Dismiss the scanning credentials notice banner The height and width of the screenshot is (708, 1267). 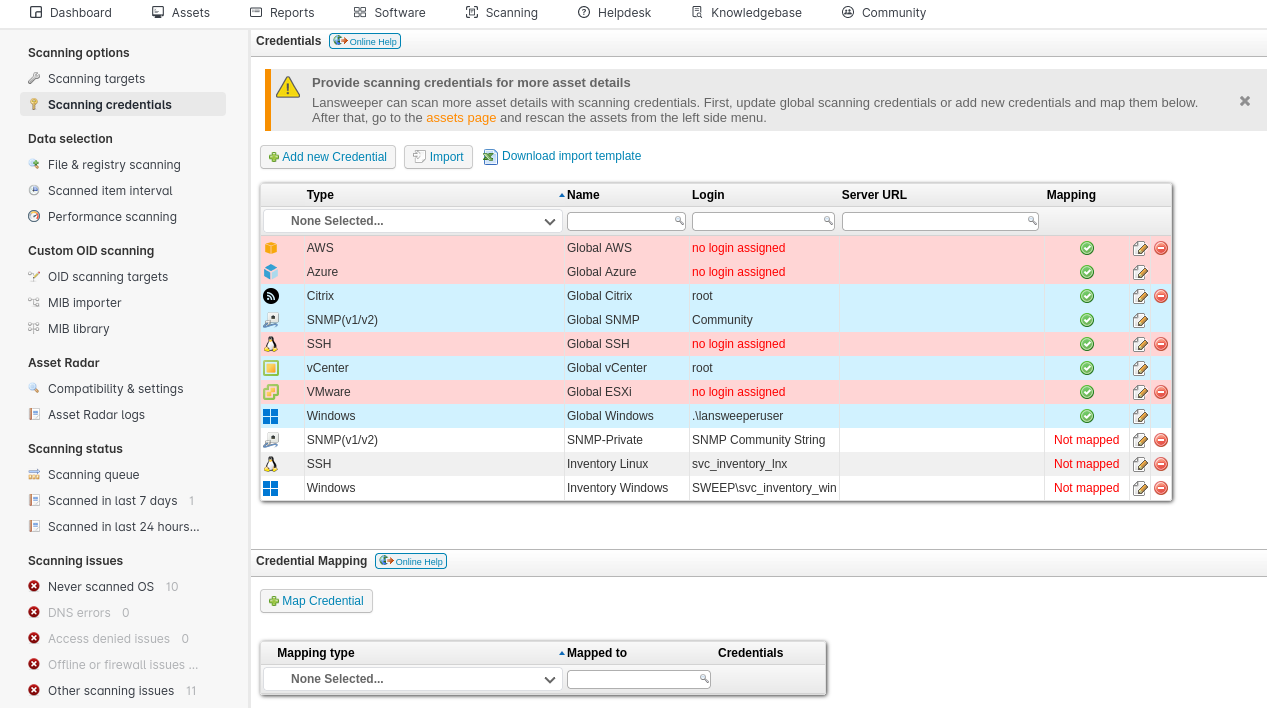(1245, 101)
